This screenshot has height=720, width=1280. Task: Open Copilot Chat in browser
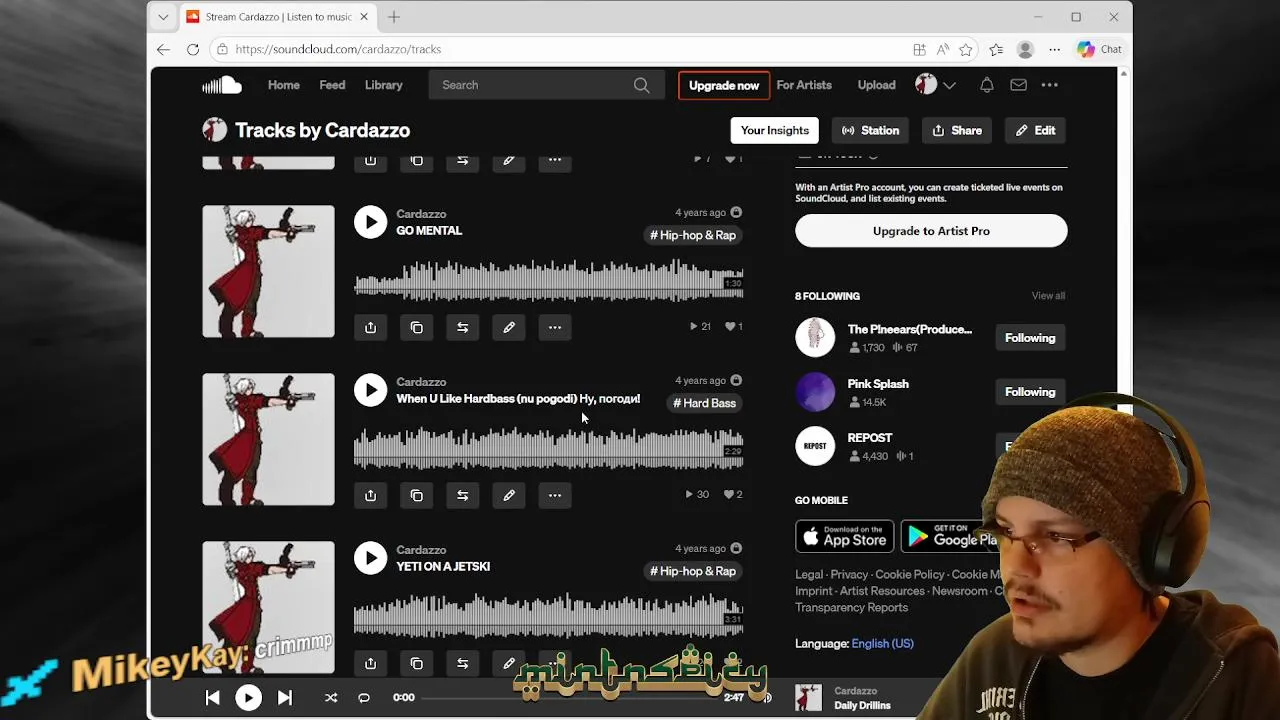pyautogui.click(x=1099, y=49)
